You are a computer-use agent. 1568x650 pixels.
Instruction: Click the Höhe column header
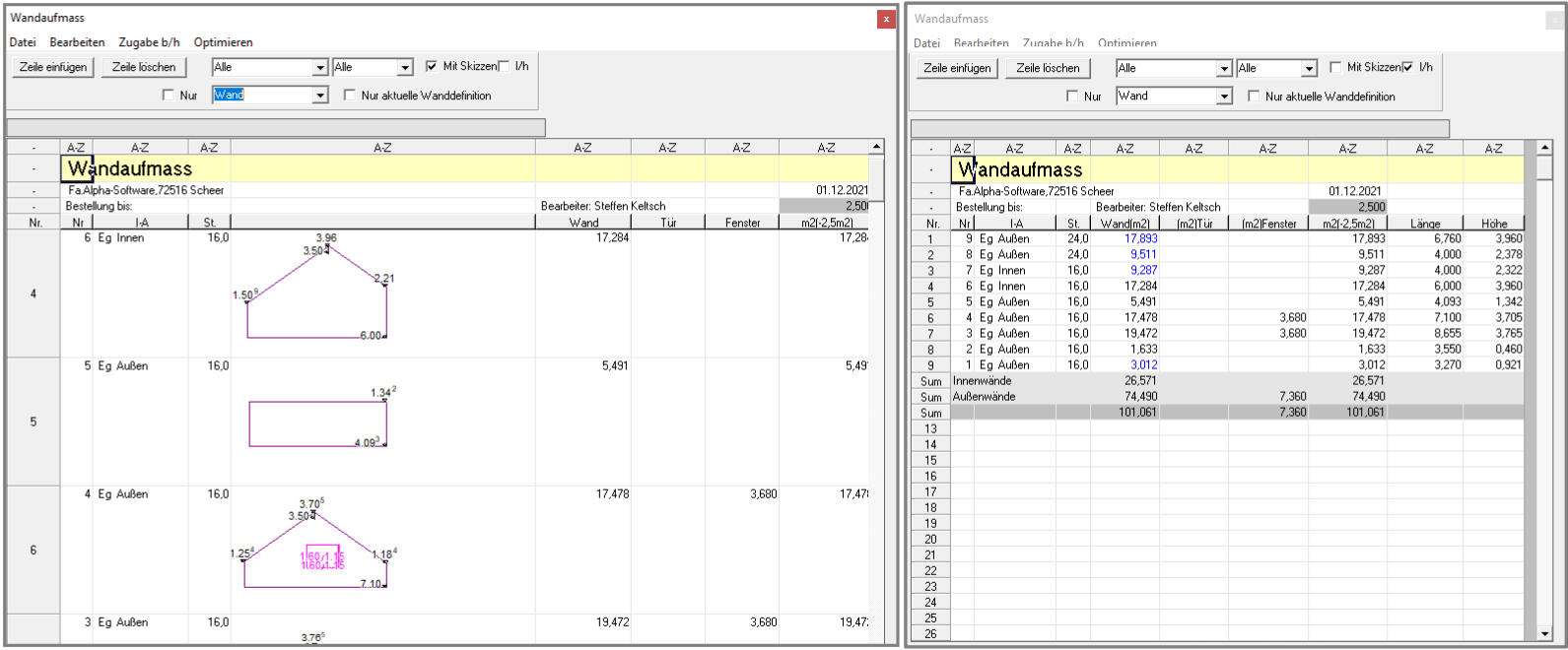tap(1493, 224)
